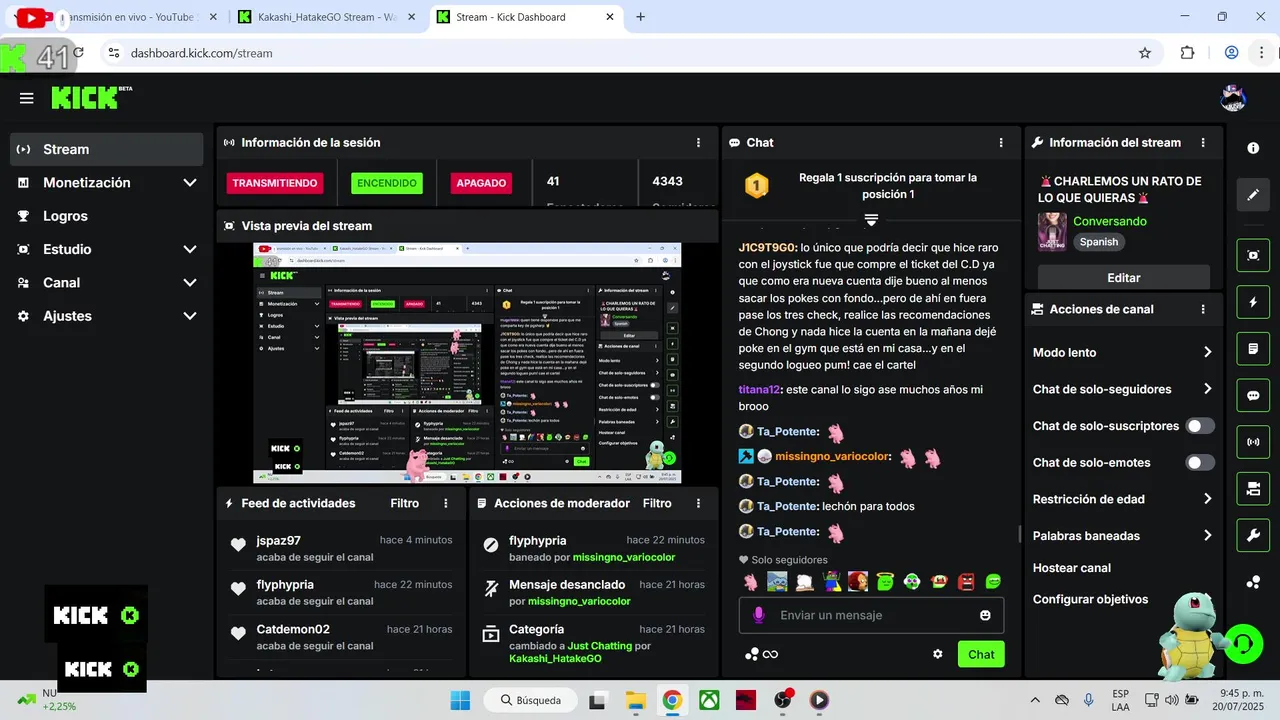Image resolution: width=1280 pixels, height=720 pixels.
Task: Bookmark this page with star icon
Action: [x=1145, y=53]
